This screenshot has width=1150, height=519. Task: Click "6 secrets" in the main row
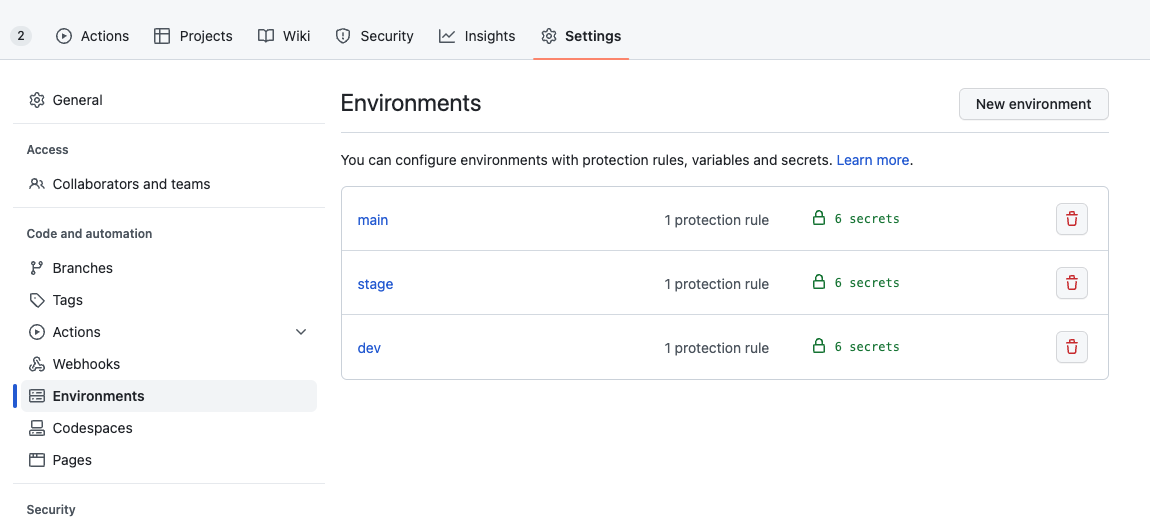tap(867, 218)
